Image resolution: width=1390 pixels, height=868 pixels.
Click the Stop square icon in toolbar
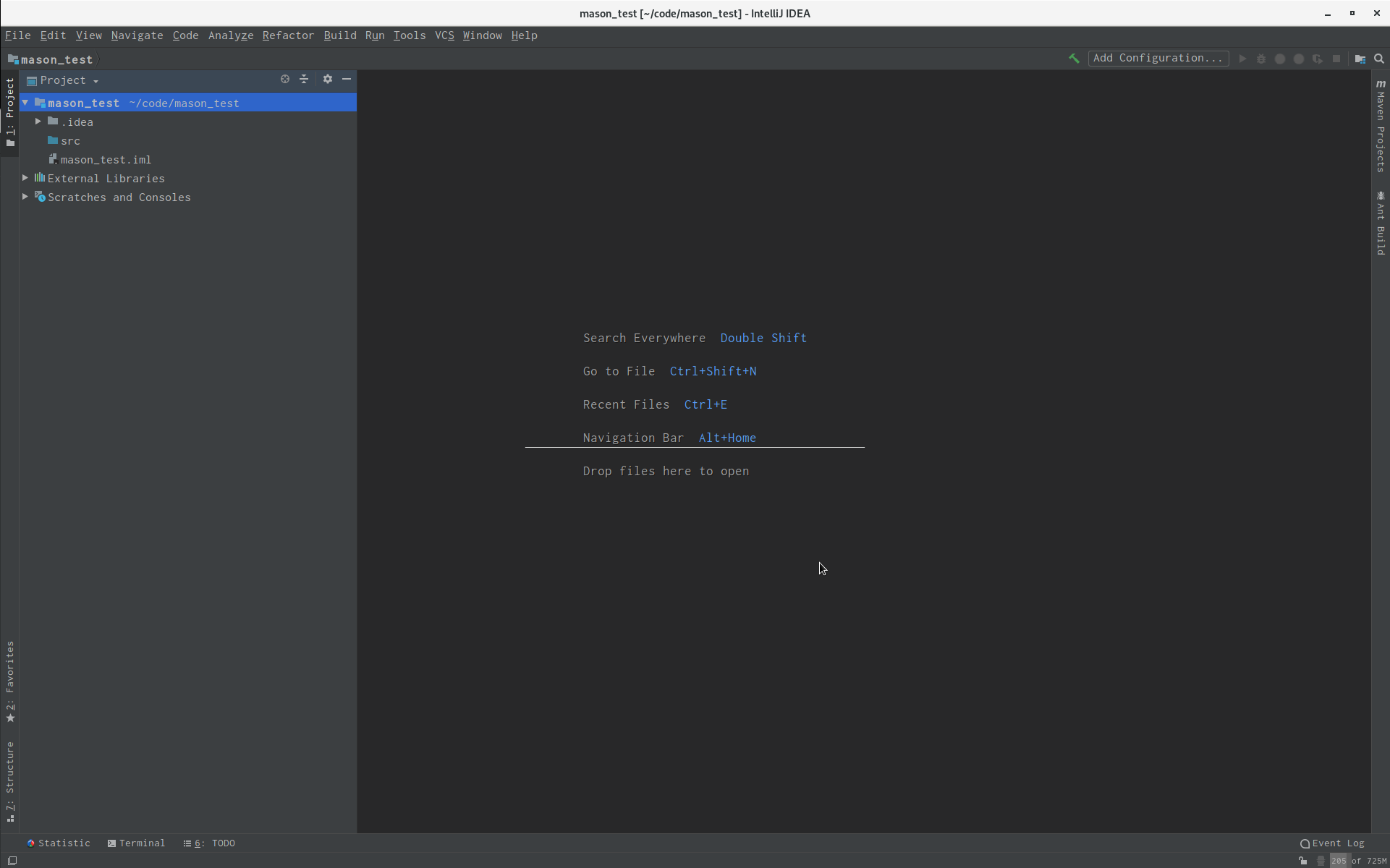1336,59
